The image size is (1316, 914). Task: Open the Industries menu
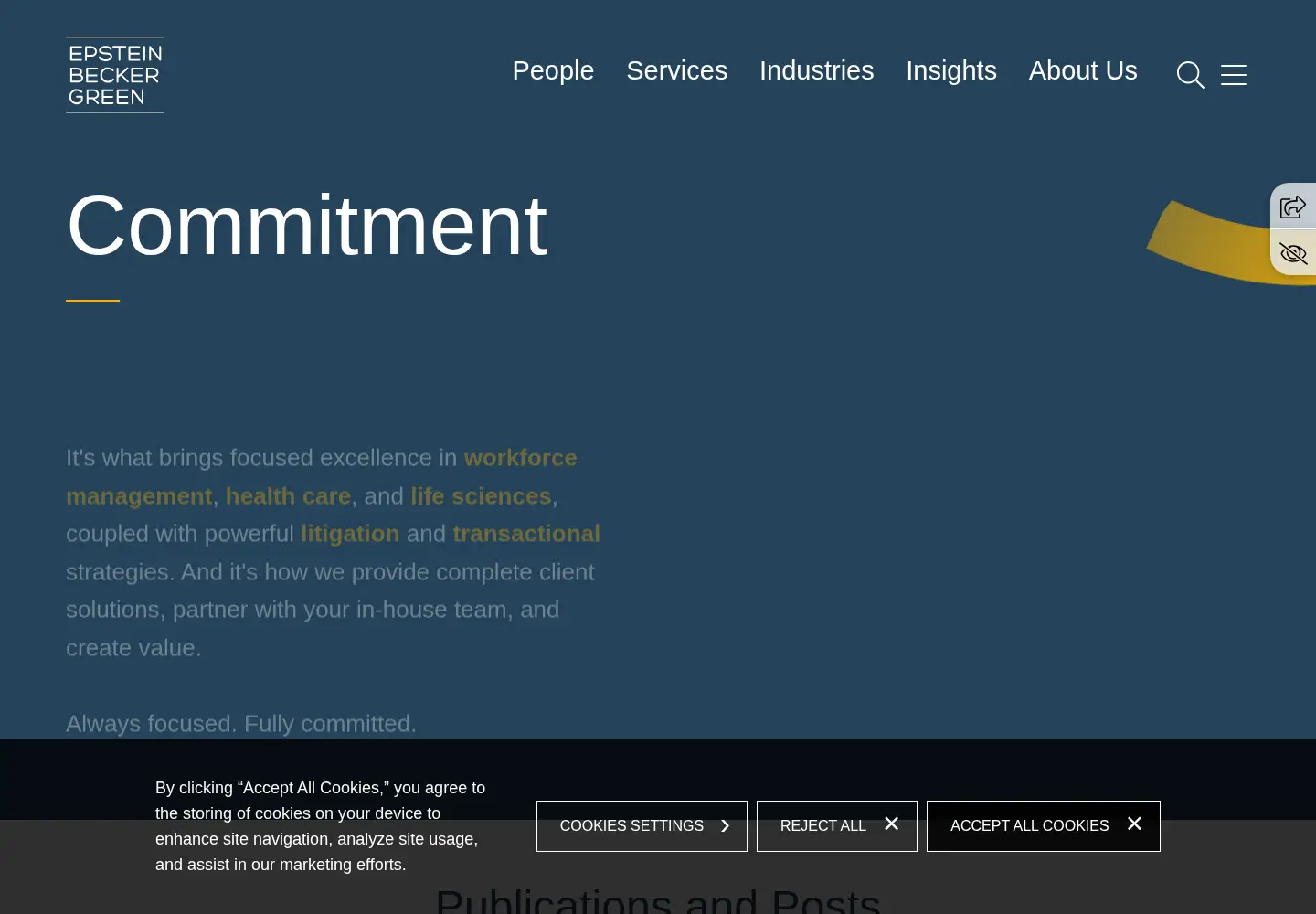point(816,70)
